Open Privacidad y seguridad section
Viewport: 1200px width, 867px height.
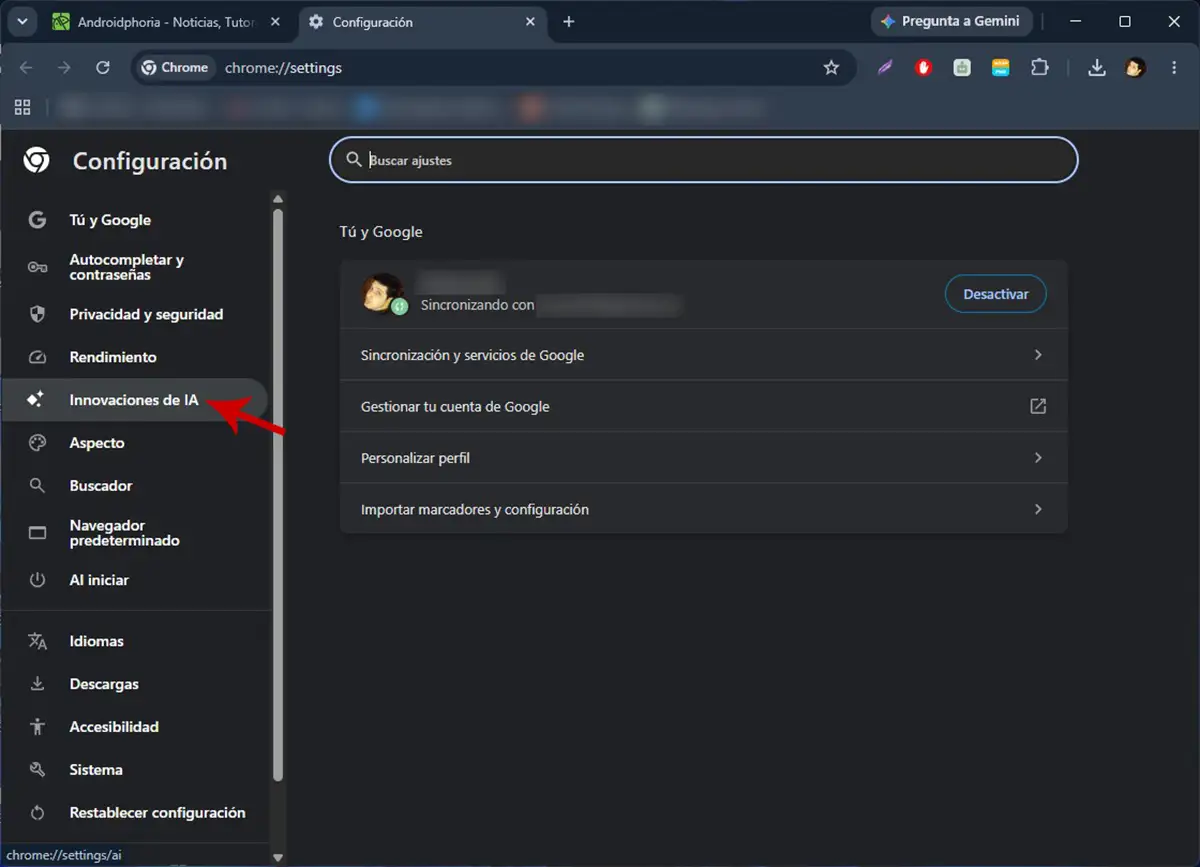tap(135, 314)
